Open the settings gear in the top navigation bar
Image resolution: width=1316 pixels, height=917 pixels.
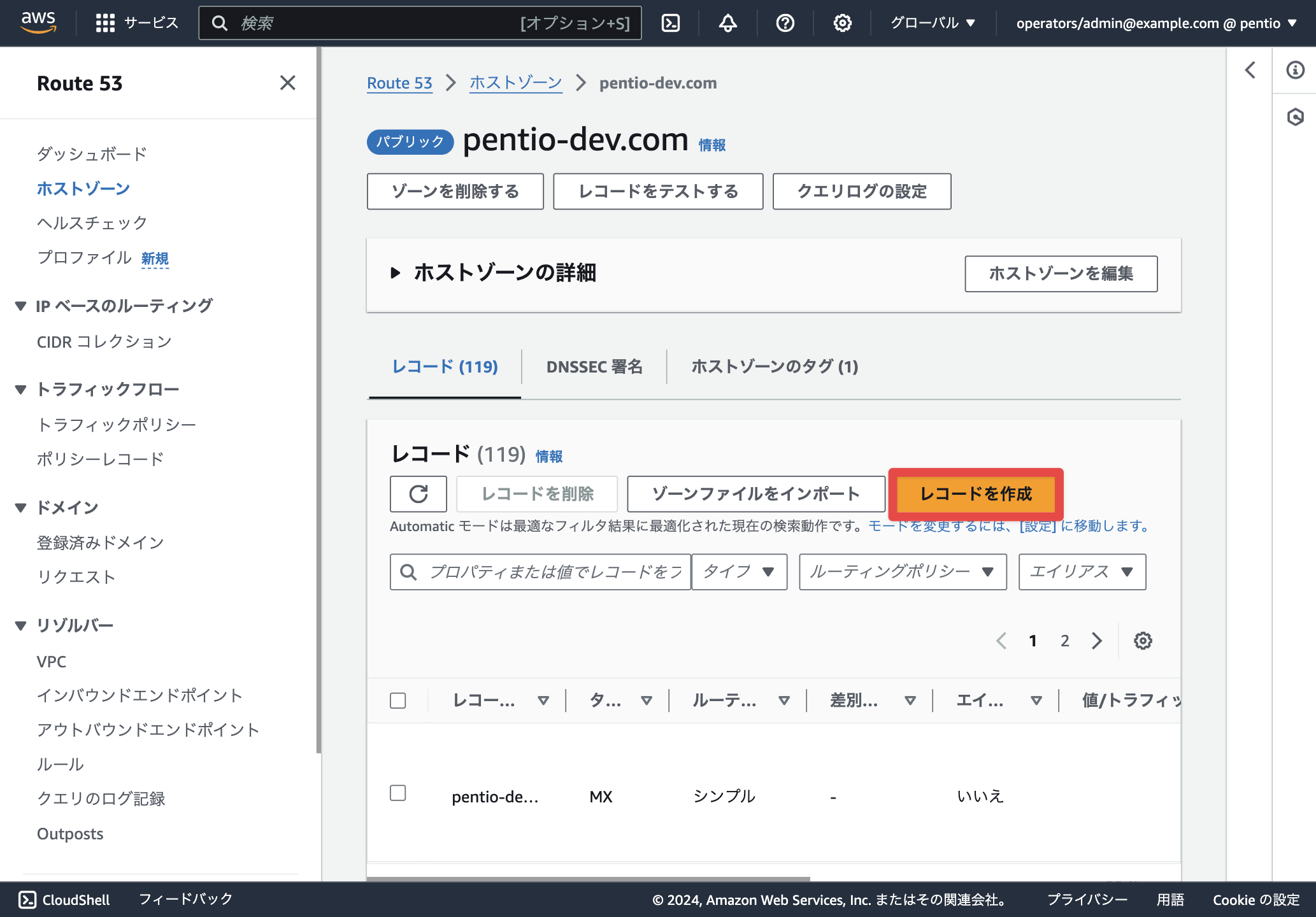click(x=843, y=24)
